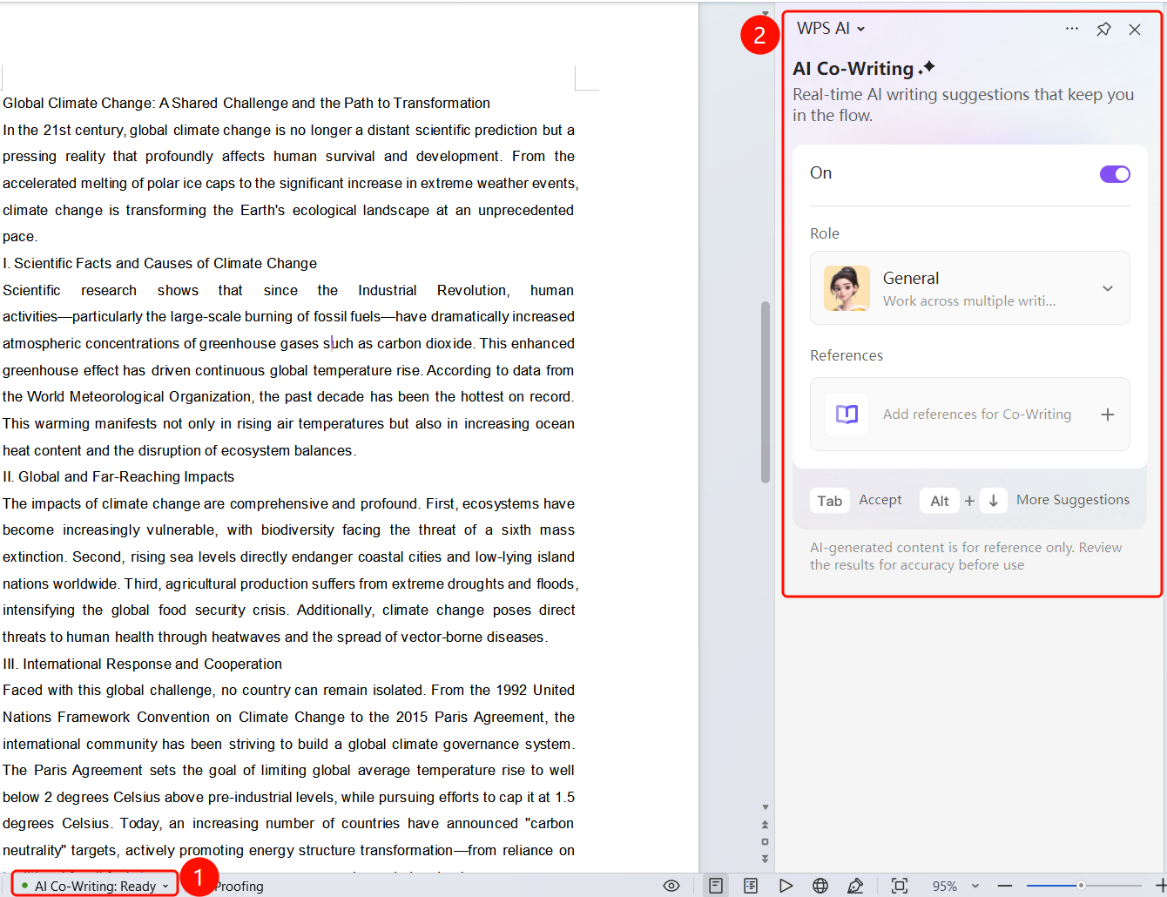Click the document vertical scrollbar thumb
The image size is (1167, 897).
coord(765,392)
